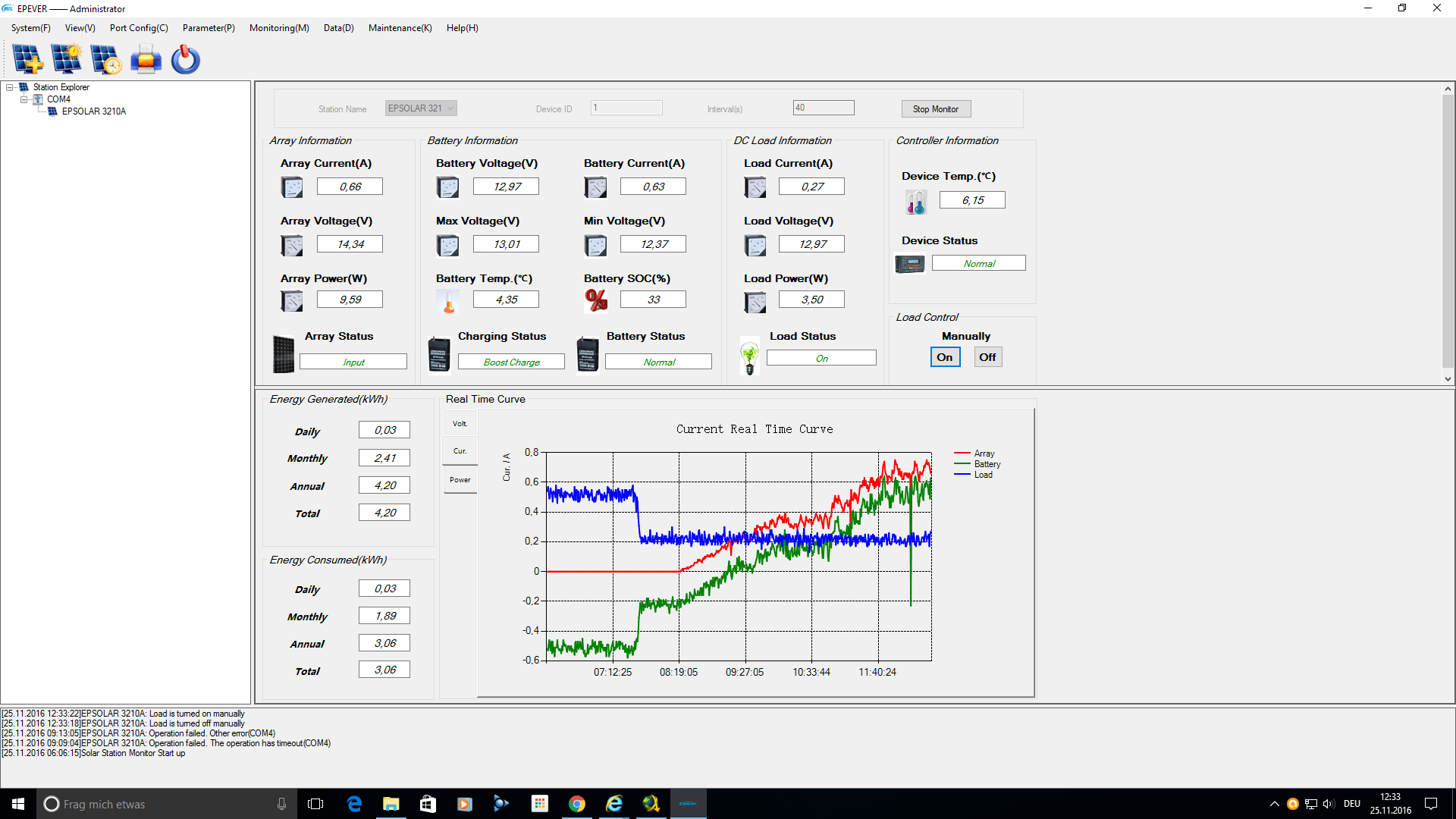Collapse the COM4 tree node

[x=24, y=99]
